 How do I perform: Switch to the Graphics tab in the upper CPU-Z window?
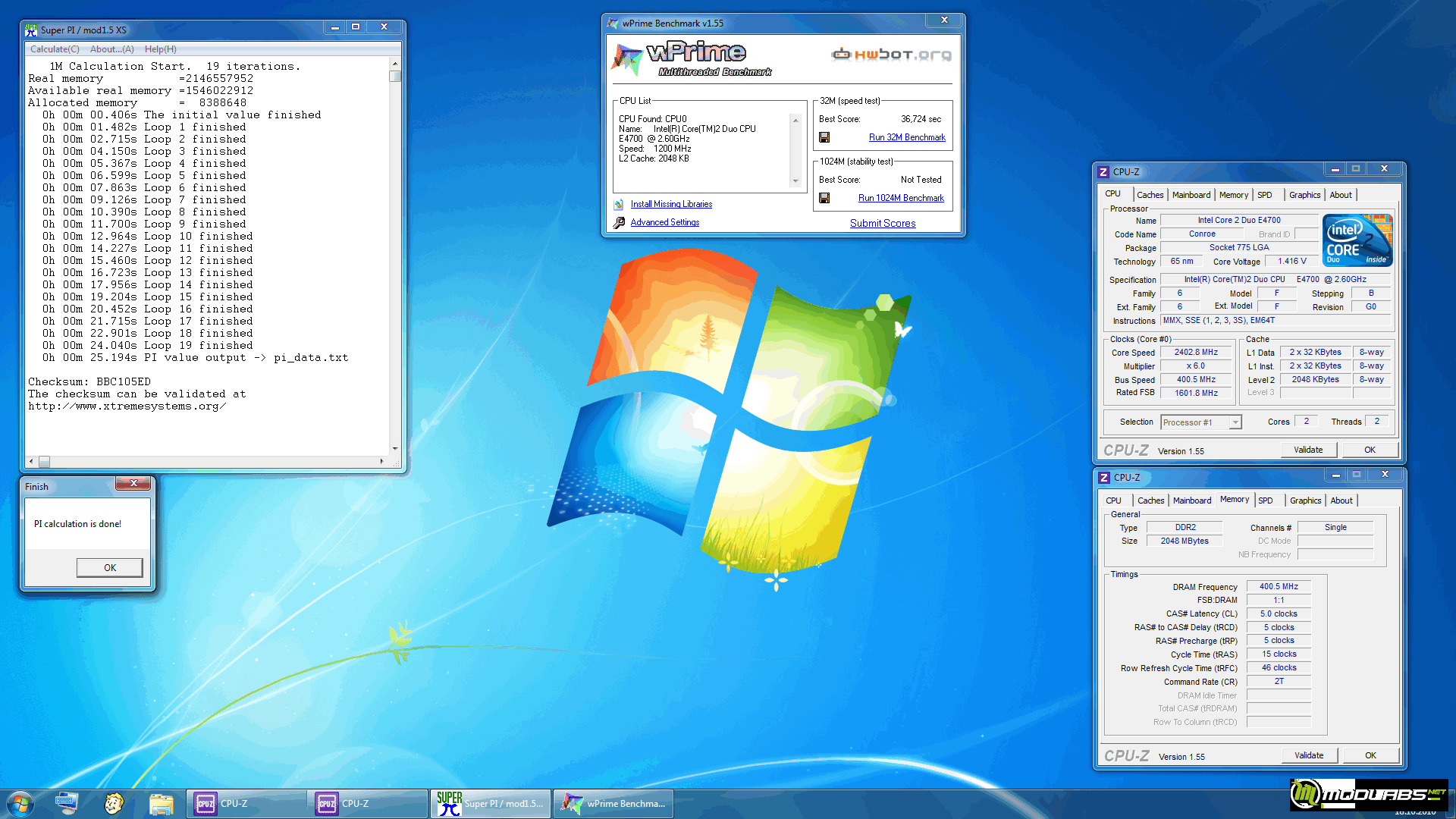point(1304,195)
